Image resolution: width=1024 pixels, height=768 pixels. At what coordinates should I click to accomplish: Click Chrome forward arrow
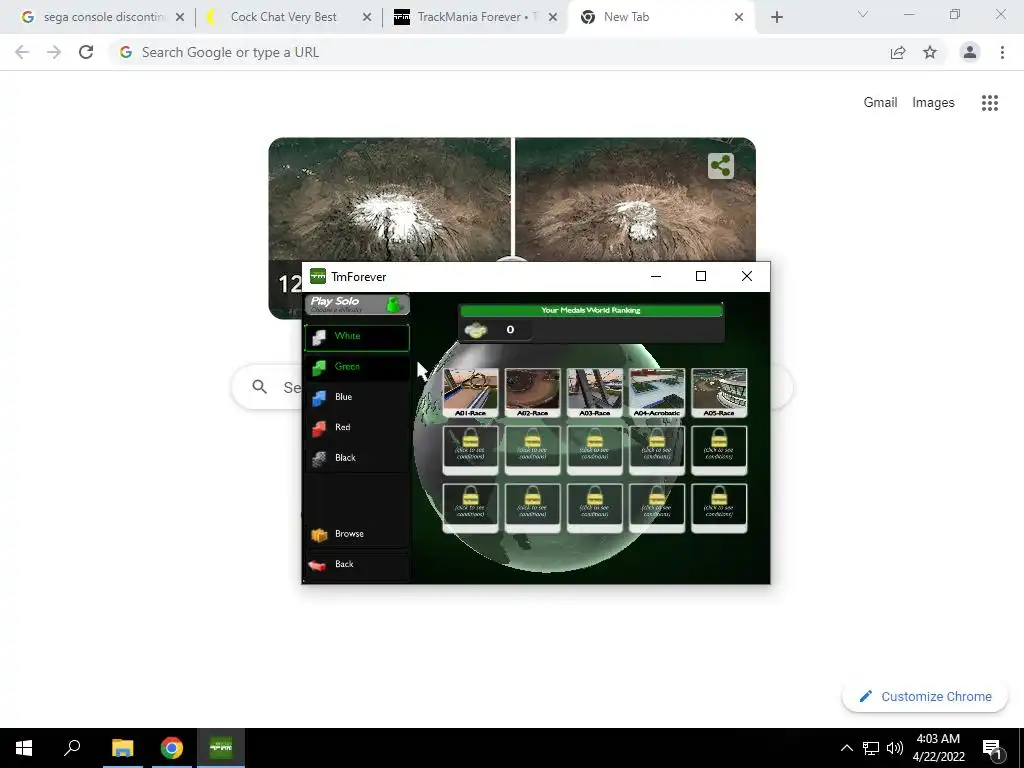54,52
